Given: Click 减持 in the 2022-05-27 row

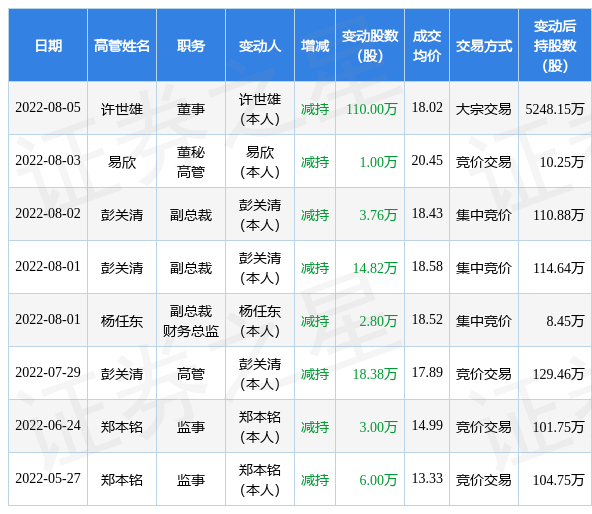Looking at the screenshot, I should (315, 480).
